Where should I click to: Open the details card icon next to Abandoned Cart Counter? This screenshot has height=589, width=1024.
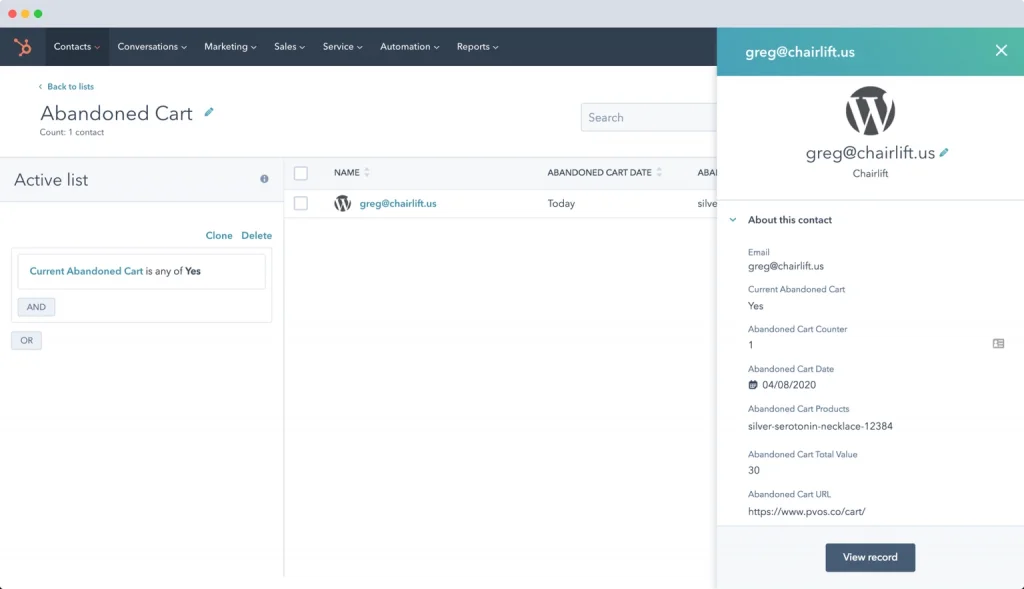point(998,343)
